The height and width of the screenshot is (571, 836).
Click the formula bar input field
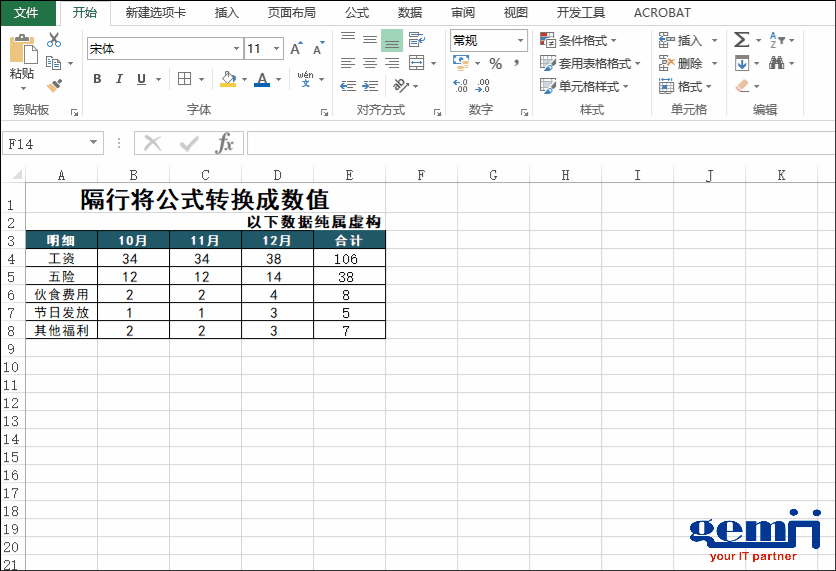click(541, 143)
